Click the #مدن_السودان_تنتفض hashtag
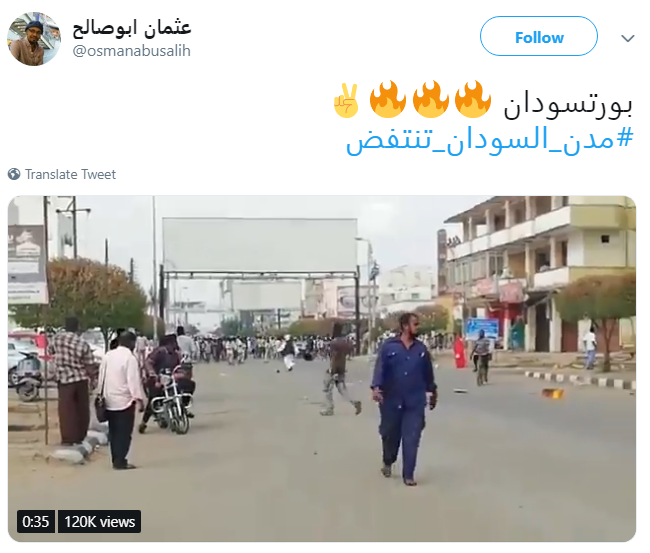The height and width of the screenshot is (553, 650). (490, 140)
